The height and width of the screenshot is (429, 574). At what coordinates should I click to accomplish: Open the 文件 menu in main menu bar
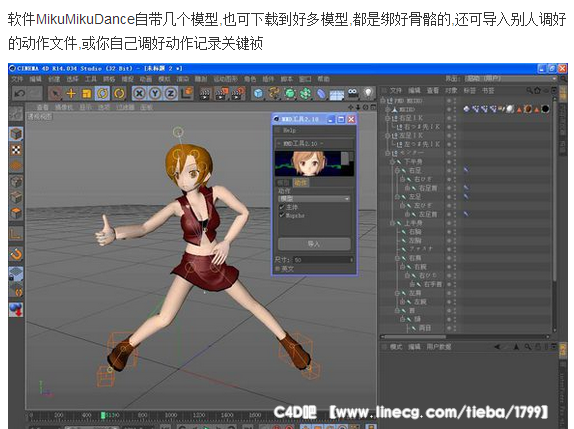[x=17, y=79]
